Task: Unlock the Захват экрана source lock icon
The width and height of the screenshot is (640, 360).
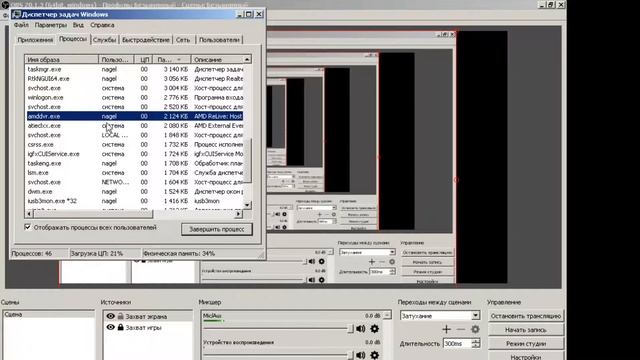Action: tap(120, 316)
